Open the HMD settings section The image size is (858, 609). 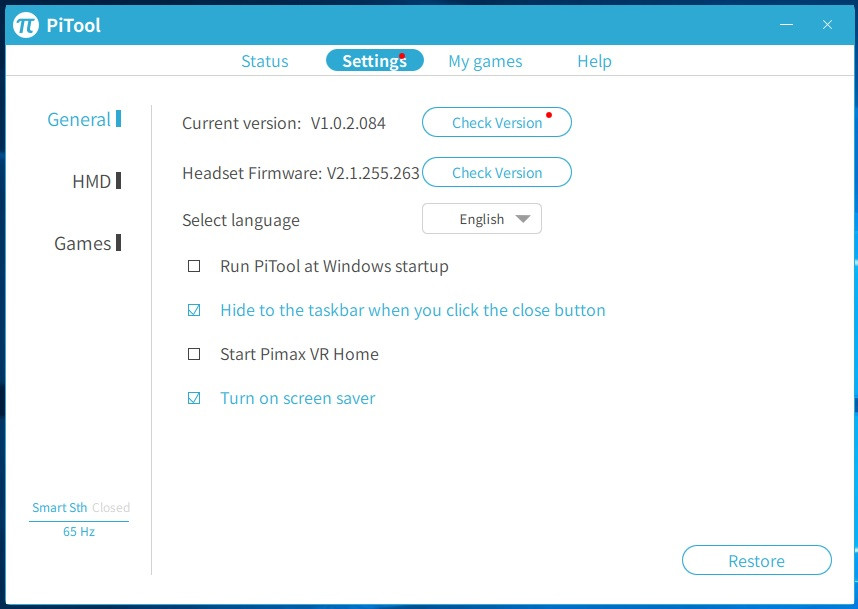pos(97,181)
